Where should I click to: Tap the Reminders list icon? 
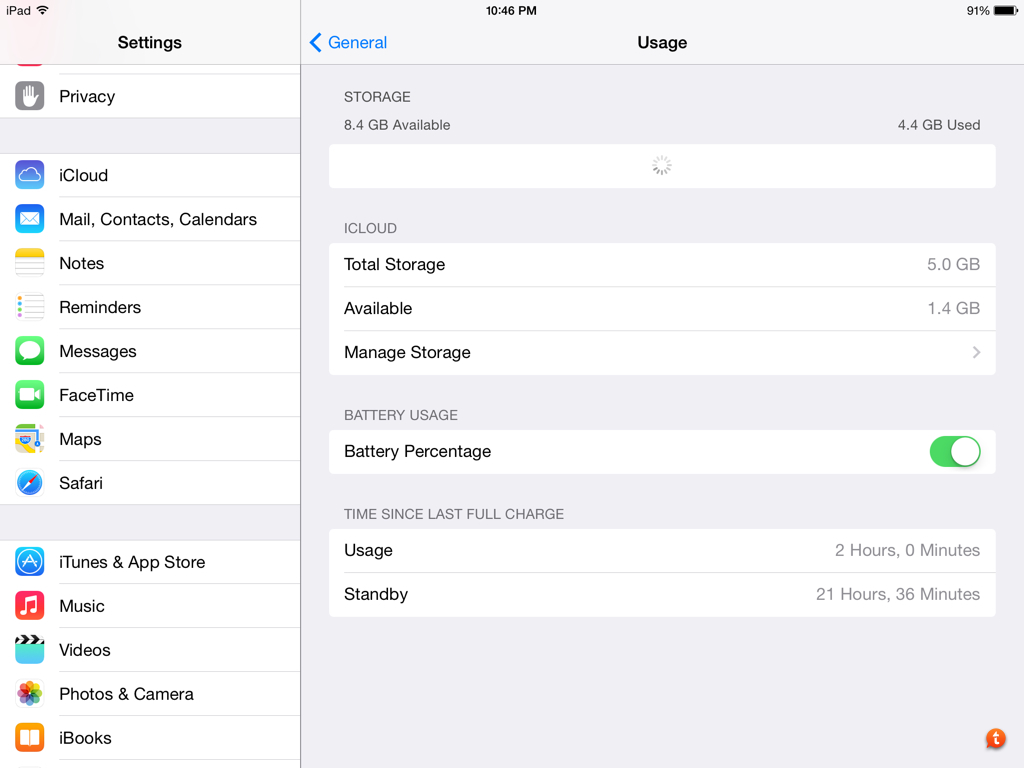click(29, 307)
